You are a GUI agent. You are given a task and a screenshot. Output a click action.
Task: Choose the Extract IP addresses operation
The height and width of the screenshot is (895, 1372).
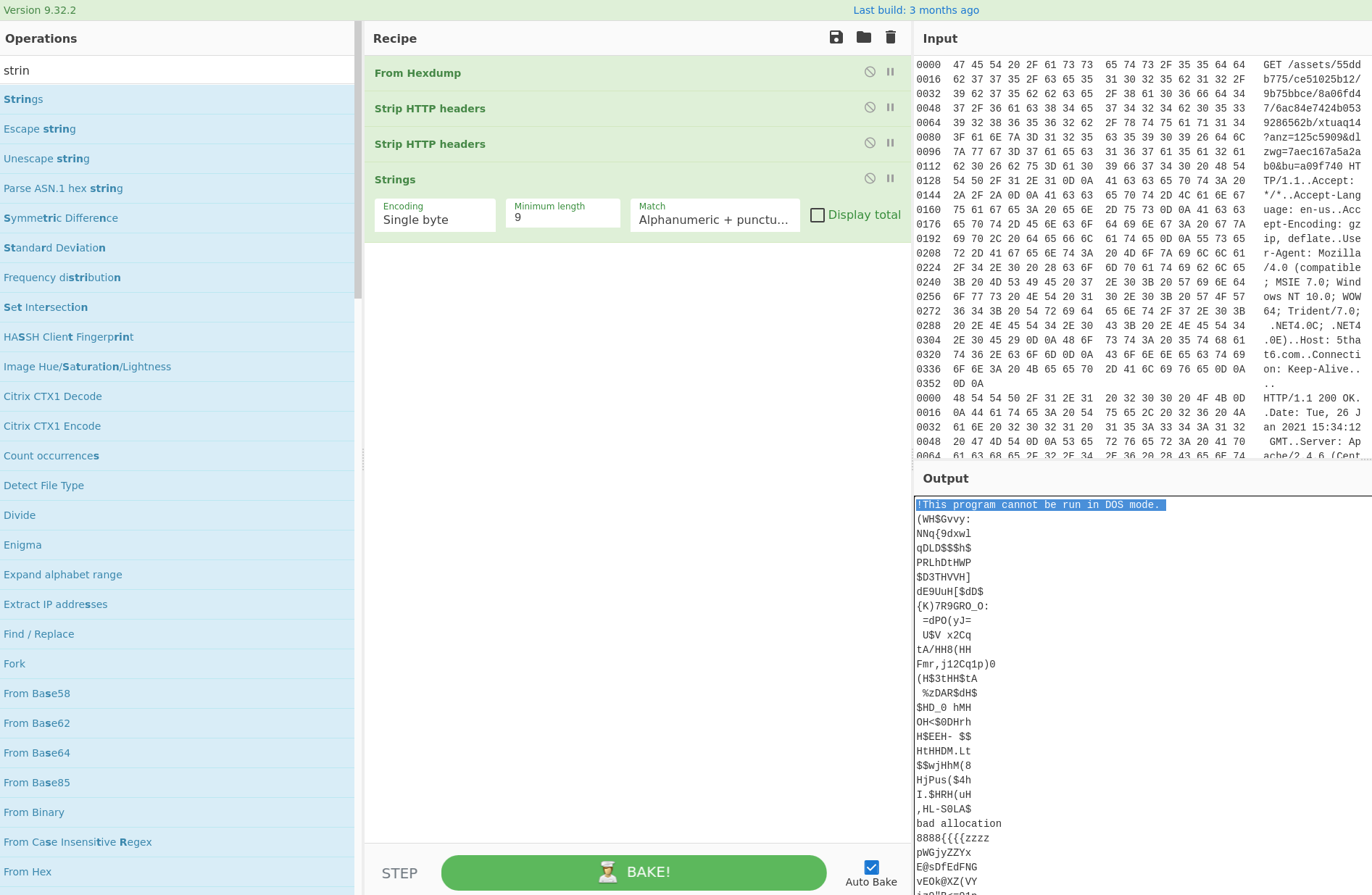point(177,604)
